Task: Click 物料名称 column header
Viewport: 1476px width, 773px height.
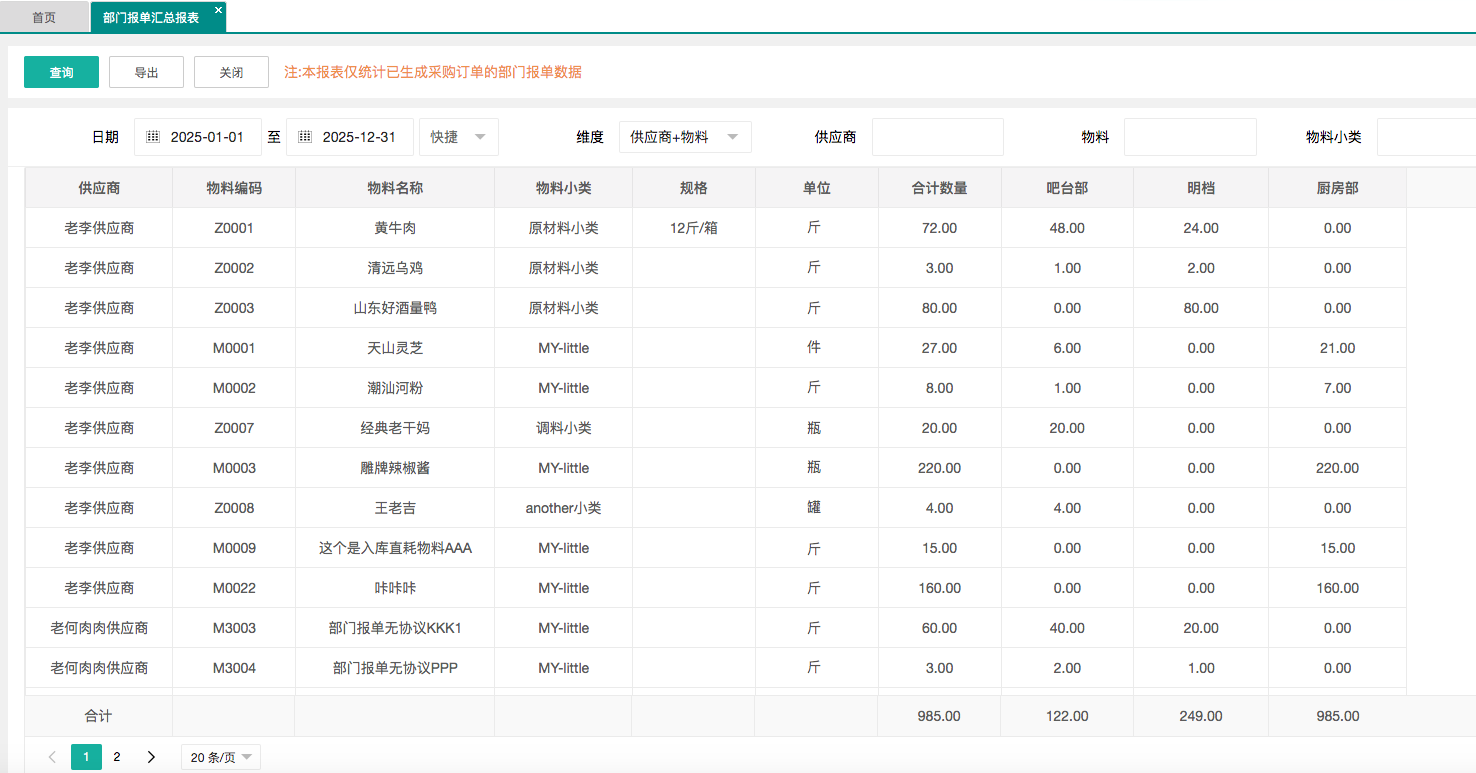Action: (x=395, y=188)
